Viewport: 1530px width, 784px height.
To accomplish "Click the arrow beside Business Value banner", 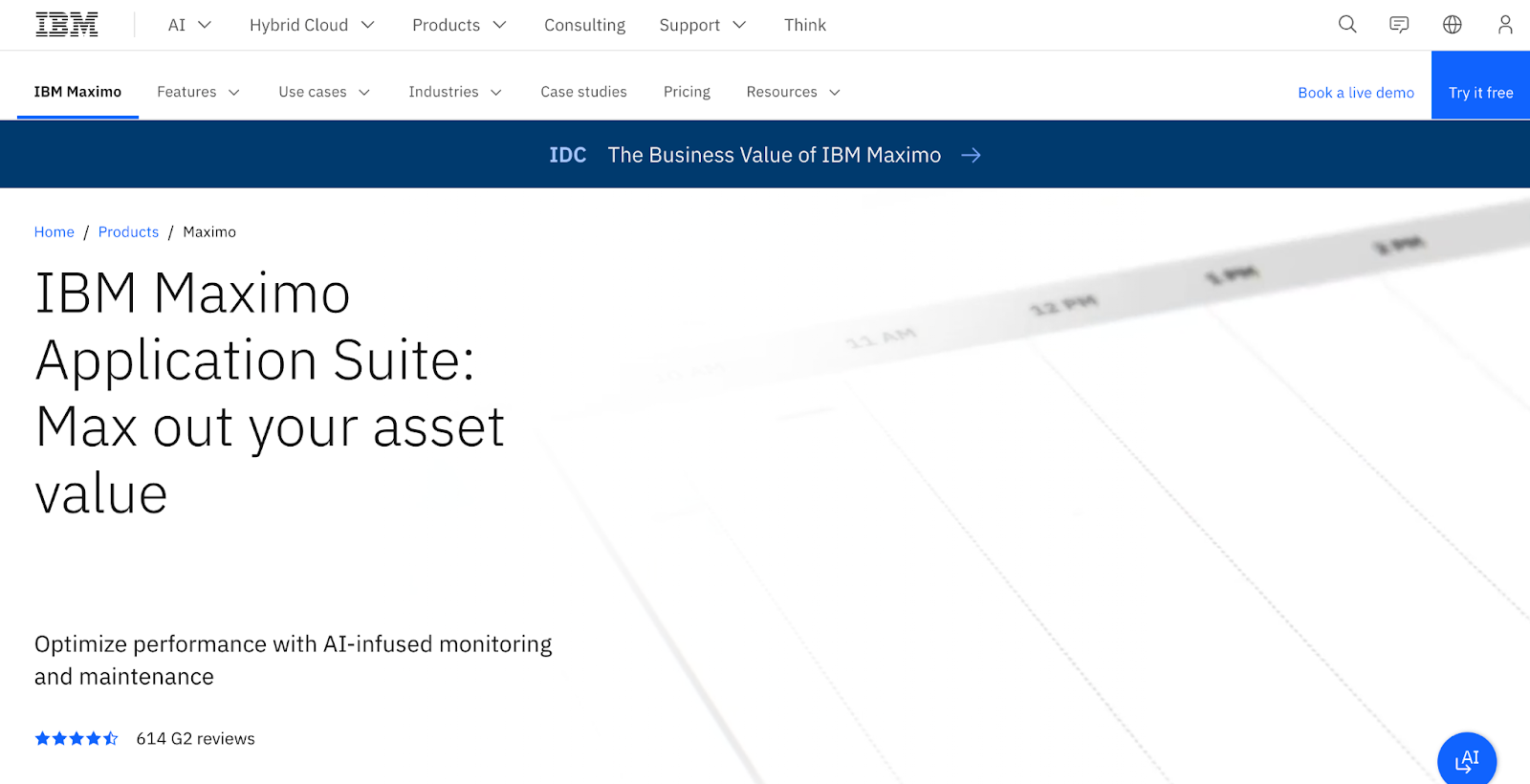I will pos(971,155).
